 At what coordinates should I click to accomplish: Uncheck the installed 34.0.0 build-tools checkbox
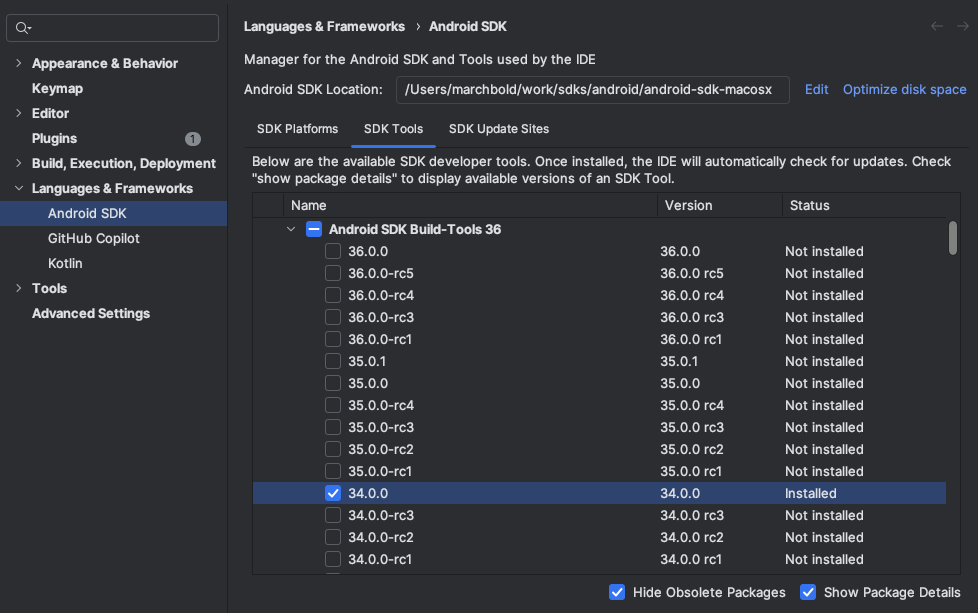(333, 493)
